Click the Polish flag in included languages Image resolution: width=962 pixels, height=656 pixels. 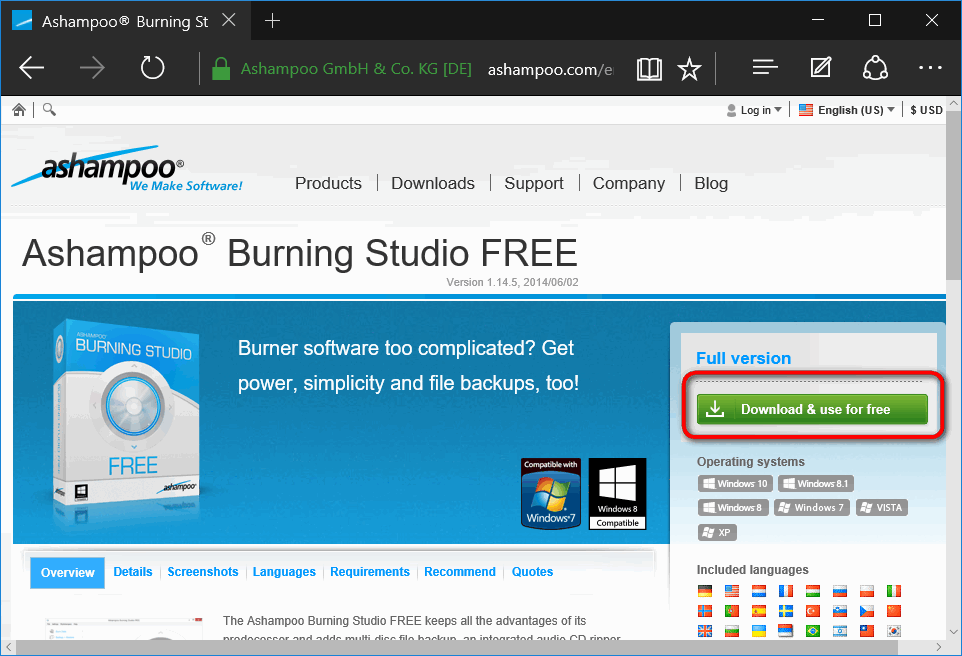(866, 591)
